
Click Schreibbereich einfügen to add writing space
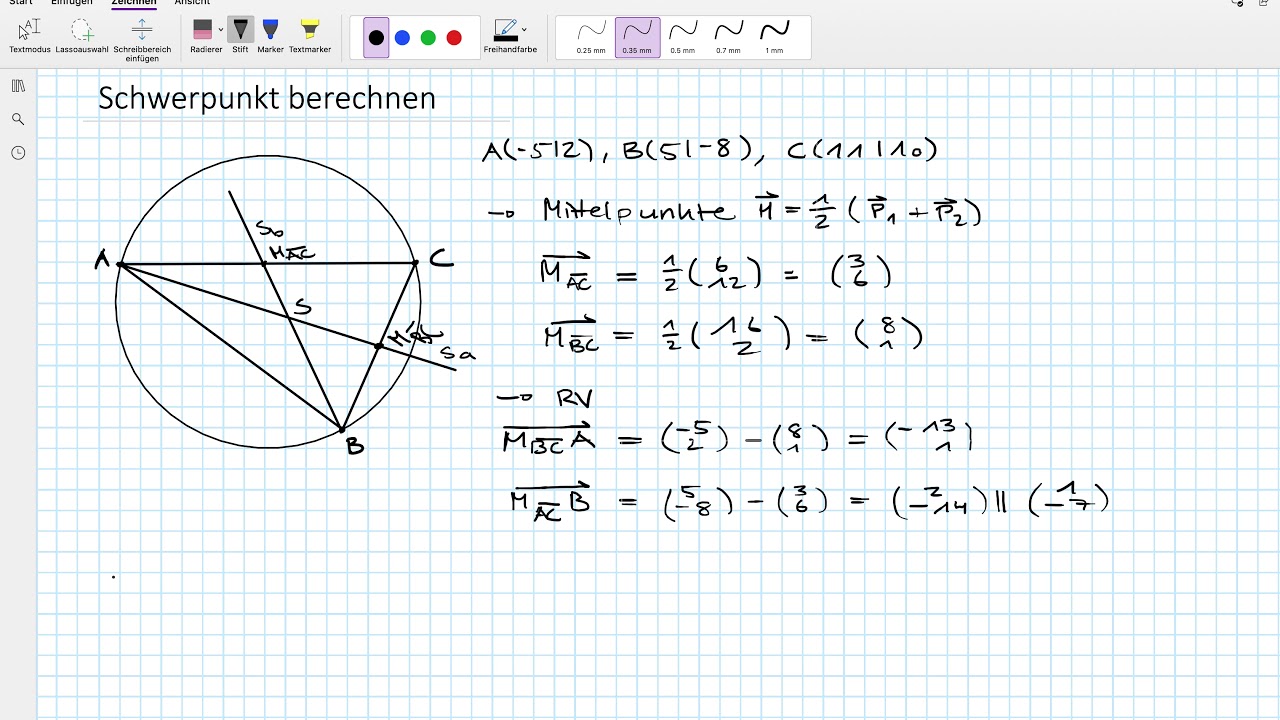142,40
